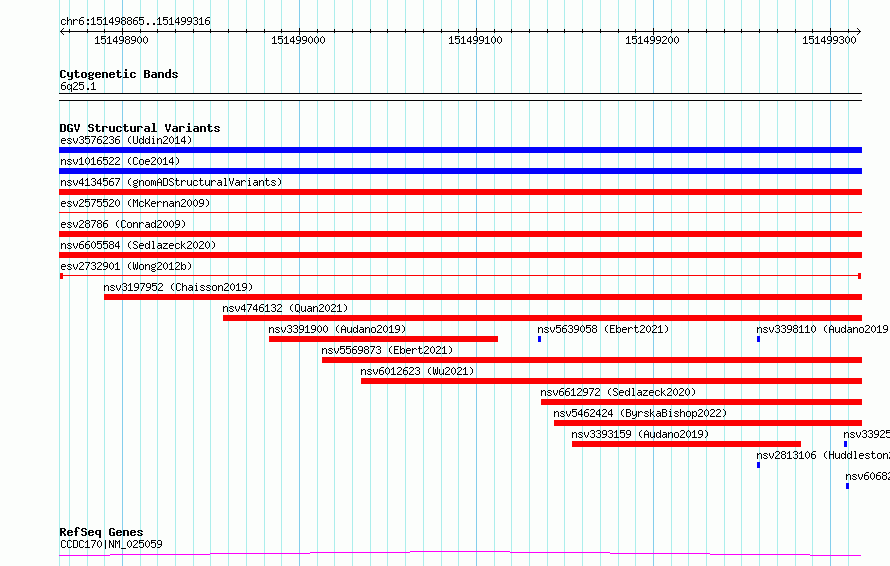Viewport: 890px width, 566px height.
Task: Click the Cytogenetic Bands track title
Action: pos(119,74)
